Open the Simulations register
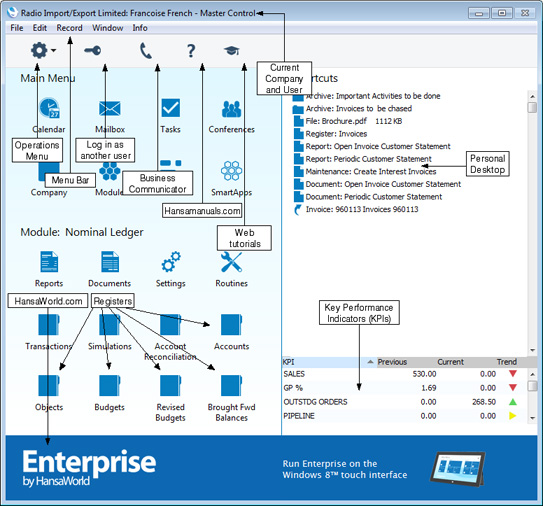This screenshot has height=506, width=543. pos(110,325)
